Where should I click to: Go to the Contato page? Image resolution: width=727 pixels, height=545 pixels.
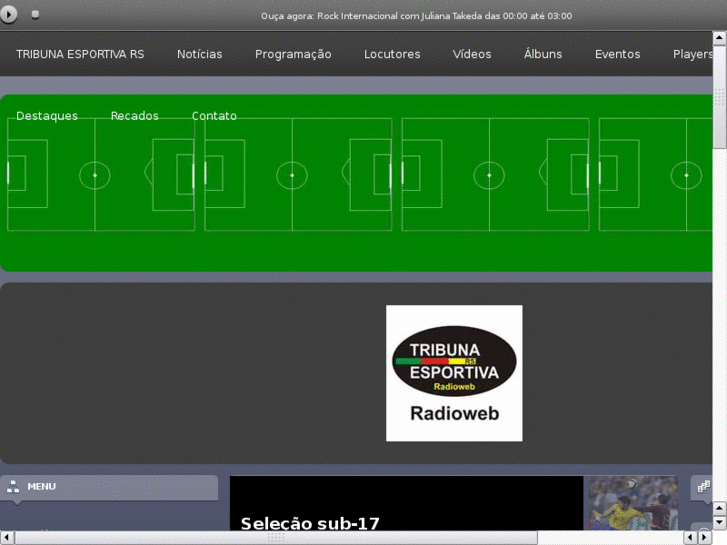[214, 116]
